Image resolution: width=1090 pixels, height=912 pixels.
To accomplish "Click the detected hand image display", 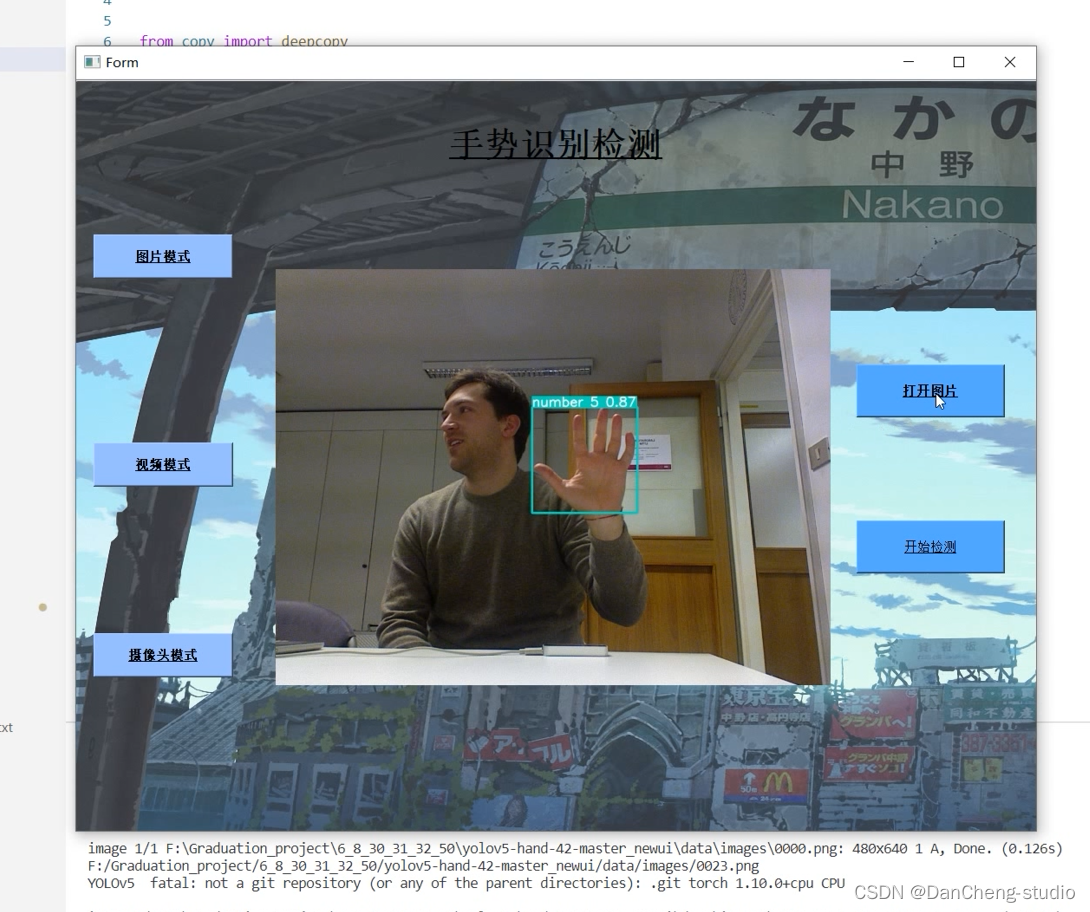I will (x=553, y=477).
